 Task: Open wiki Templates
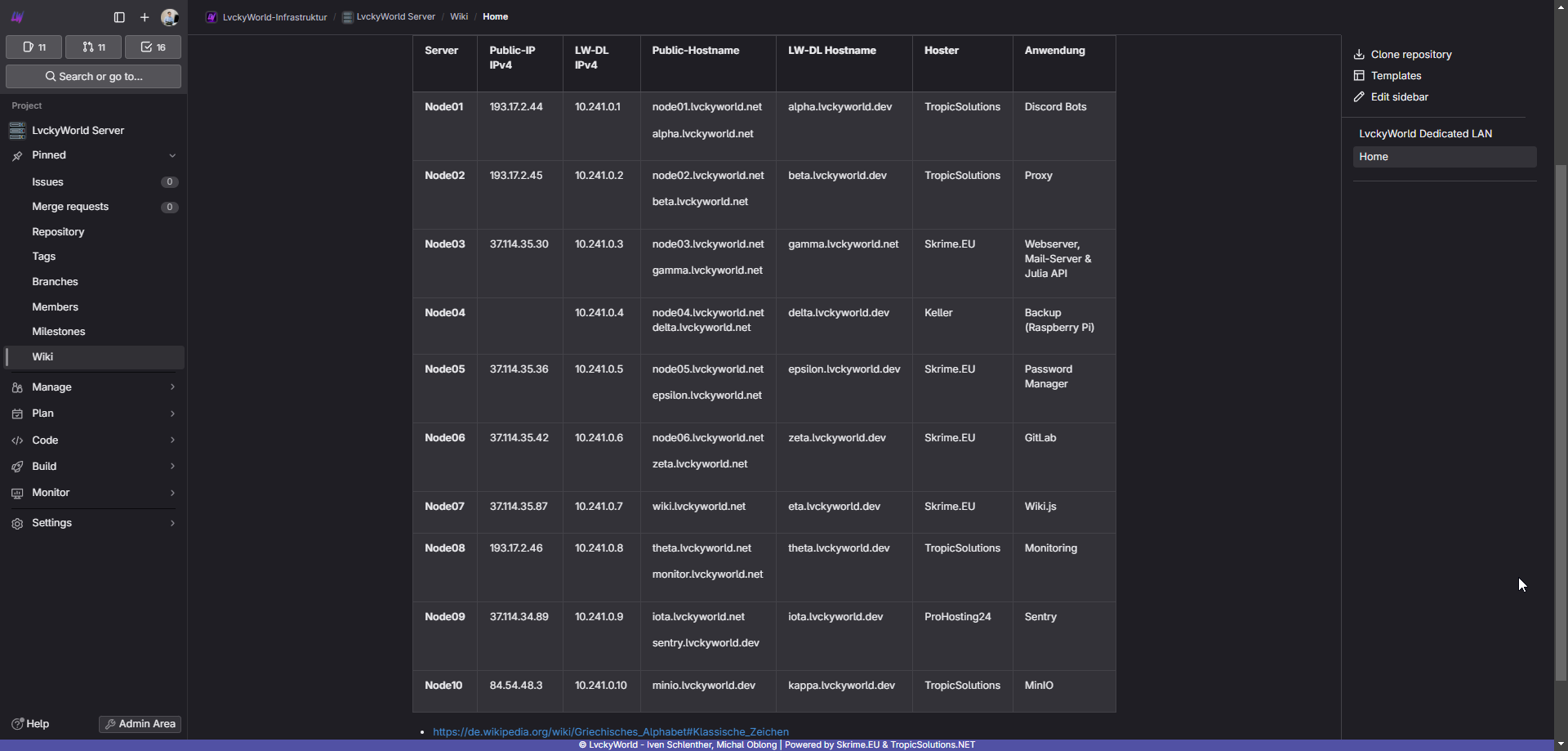click(1396, 76)
